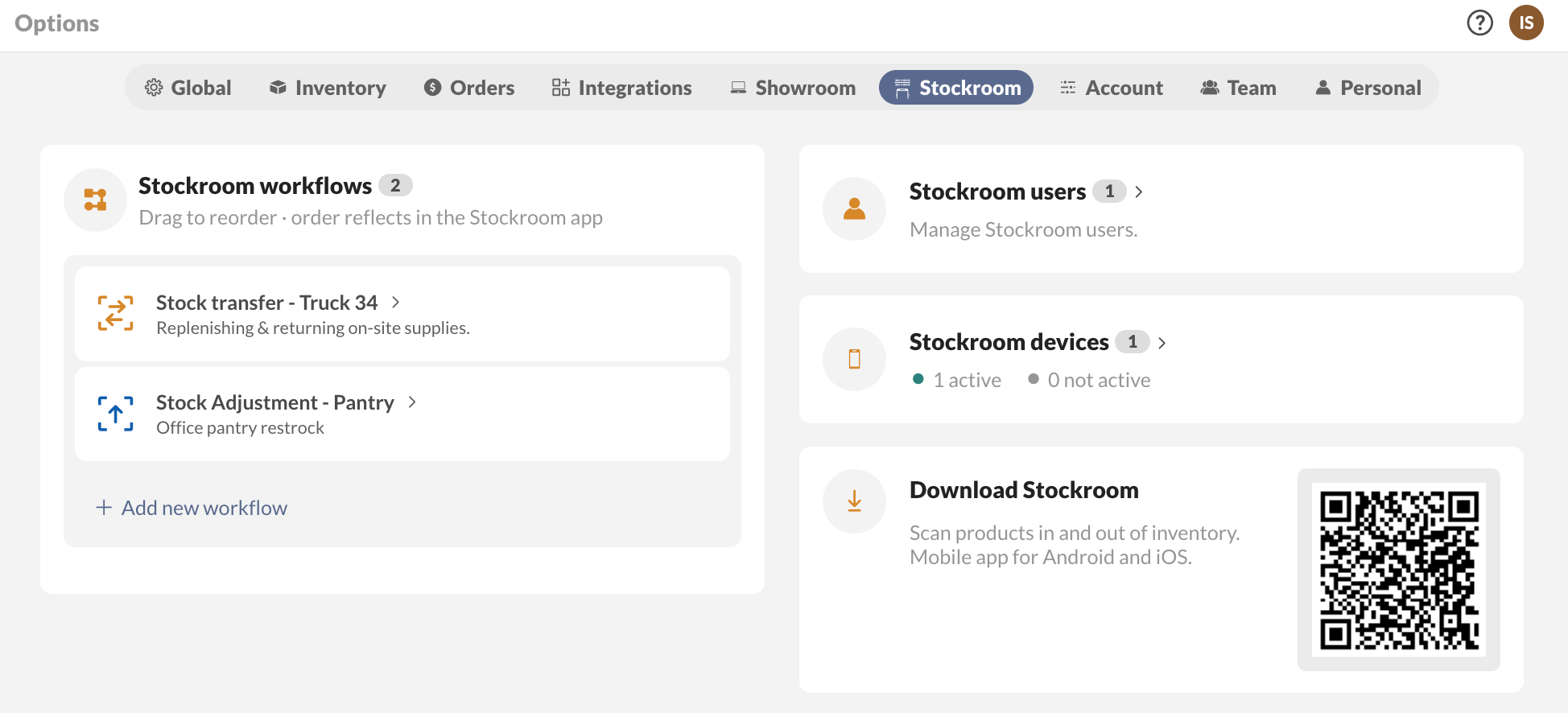Image resolution: width=1568 pixels, height=713 pixels.
Task: Click the stock adjustment upload arrow icon
Action: tap(115, 414)
